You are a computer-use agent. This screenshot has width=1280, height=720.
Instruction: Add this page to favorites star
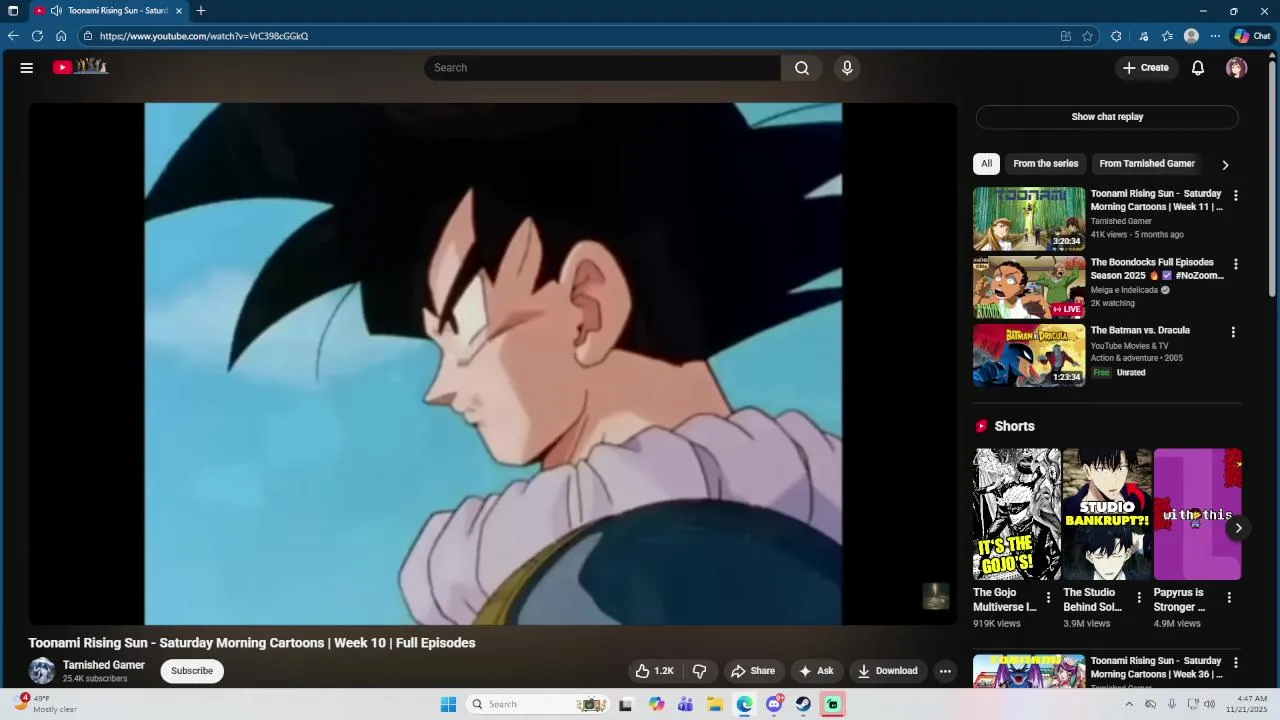[1087, 36]
